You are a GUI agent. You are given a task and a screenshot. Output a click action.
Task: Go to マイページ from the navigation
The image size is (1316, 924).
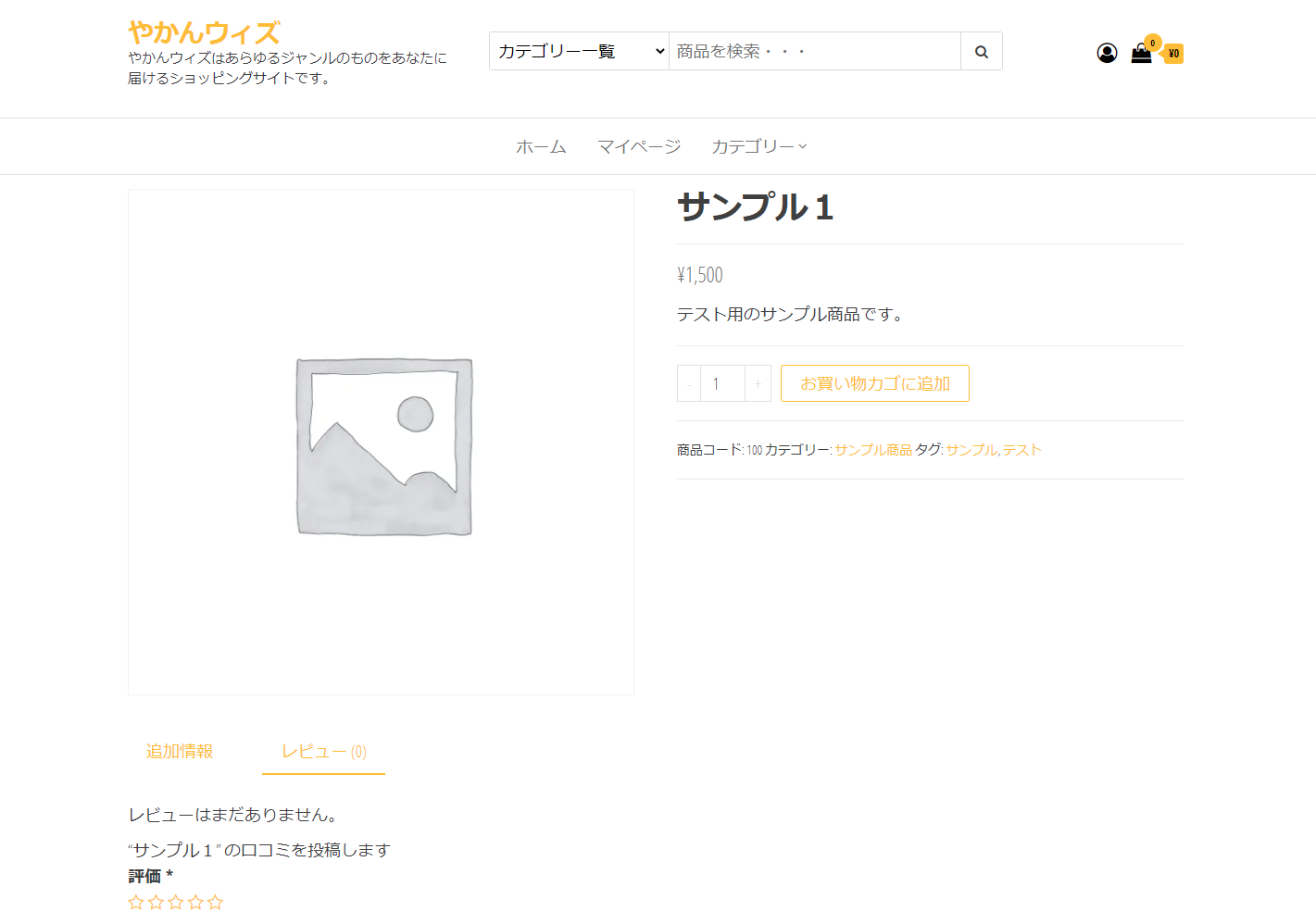(x=639, y=146)
